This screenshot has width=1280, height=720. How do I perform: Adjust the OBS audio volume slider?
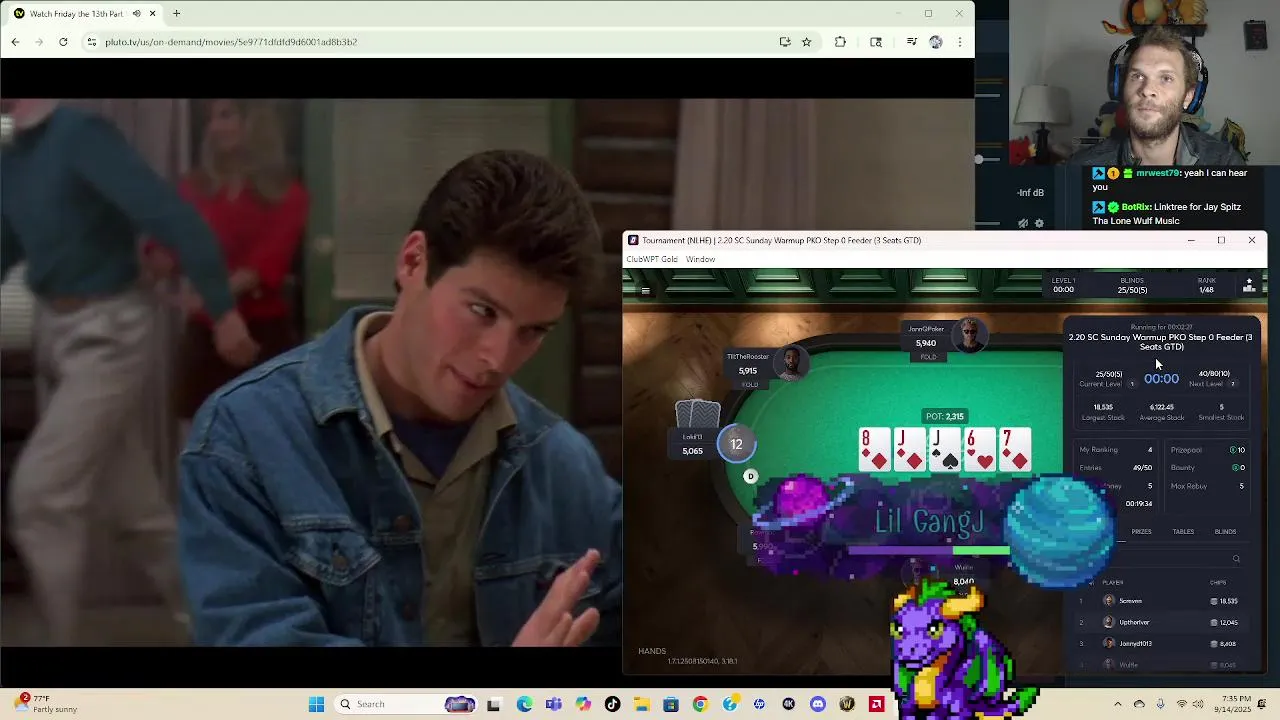tap(980, 159)
